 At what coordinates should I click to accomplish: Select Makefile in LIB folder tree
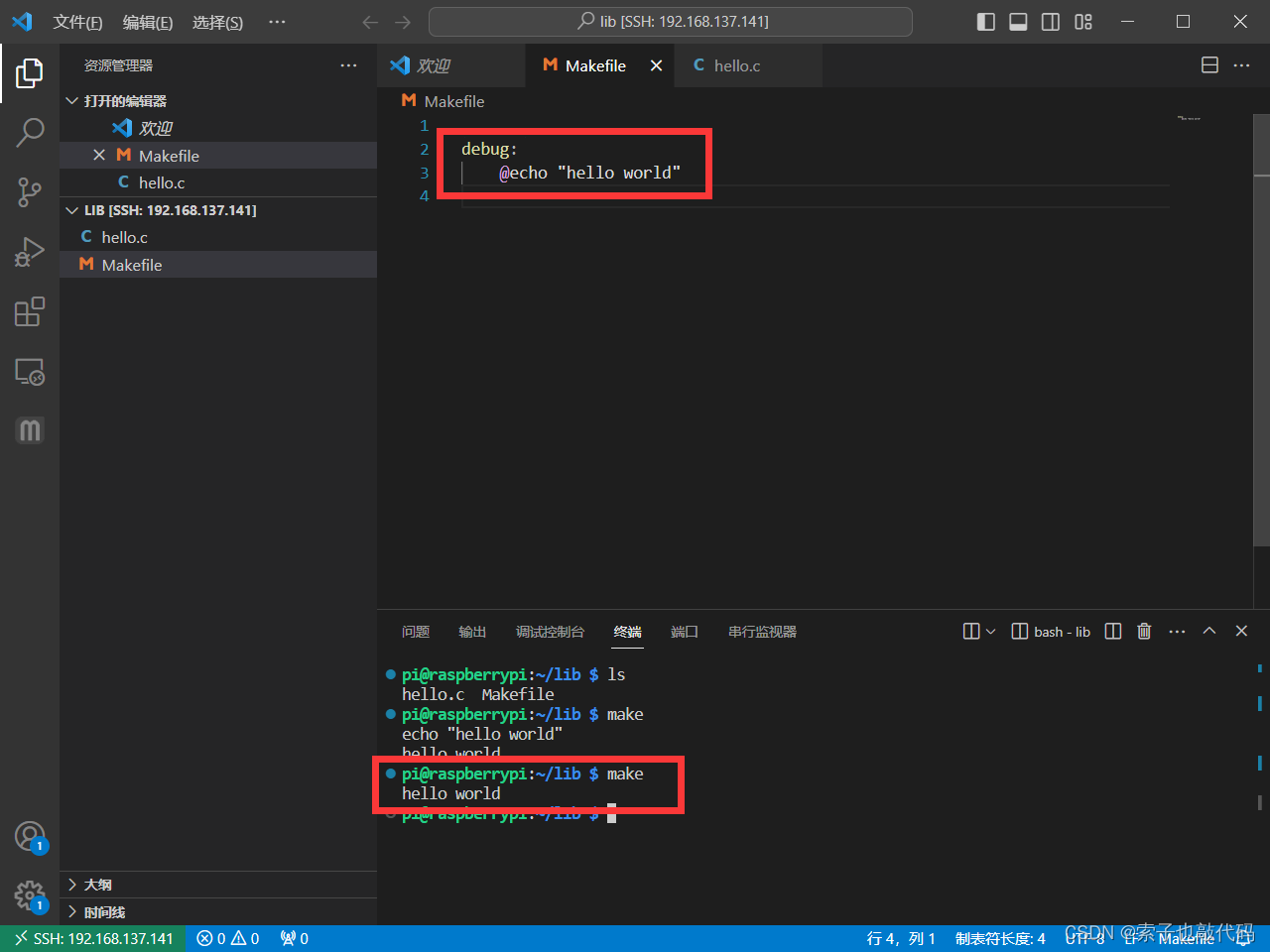tap(218, 265)
